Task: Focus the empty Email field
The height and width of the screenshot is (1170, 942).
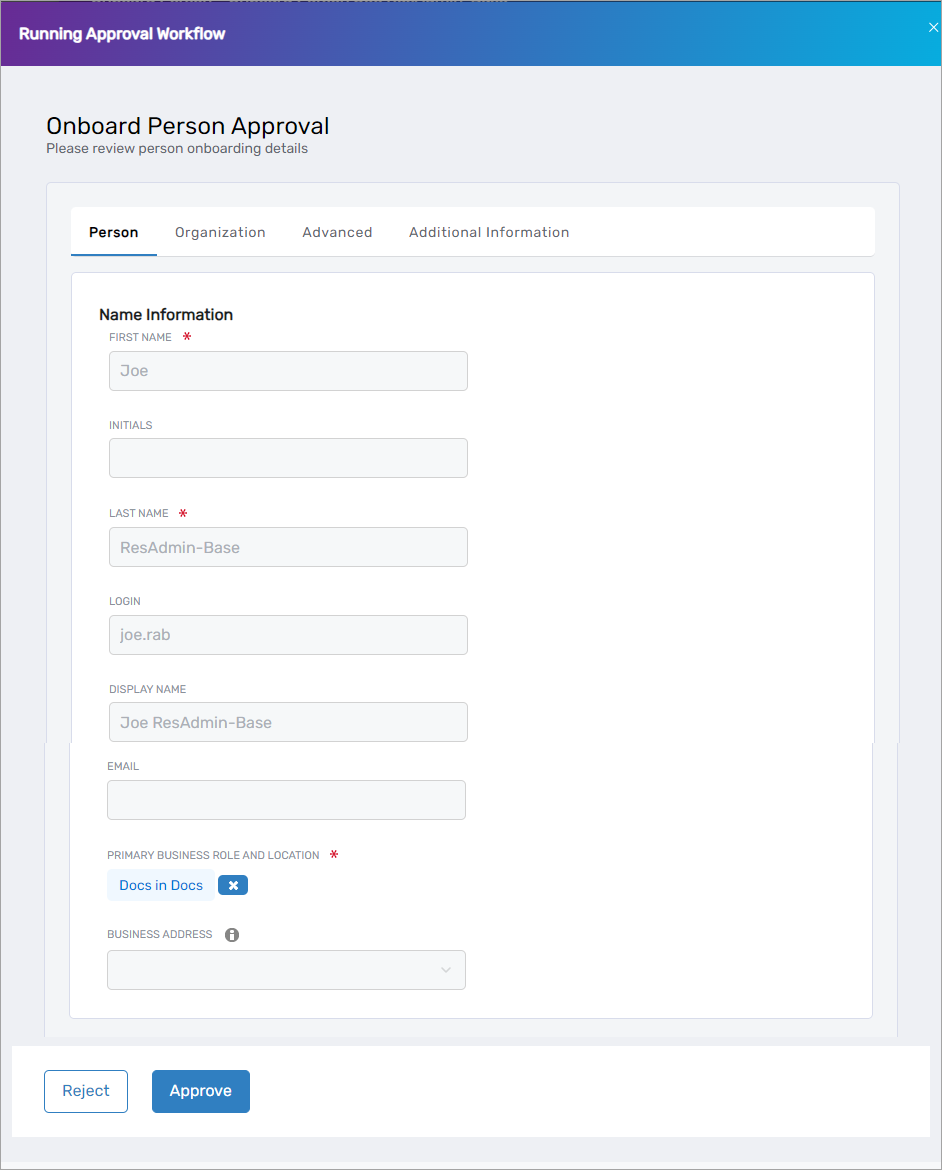Action: point(288,800)
